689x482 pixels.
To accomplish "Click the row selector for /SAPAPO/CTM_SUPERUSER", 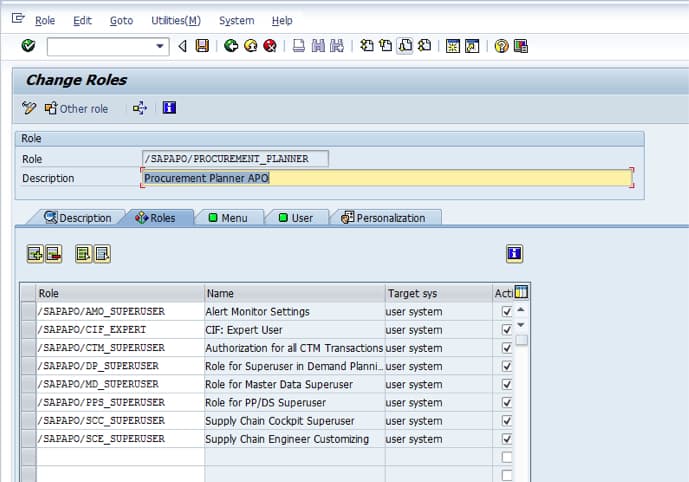I will coord(28,348).
